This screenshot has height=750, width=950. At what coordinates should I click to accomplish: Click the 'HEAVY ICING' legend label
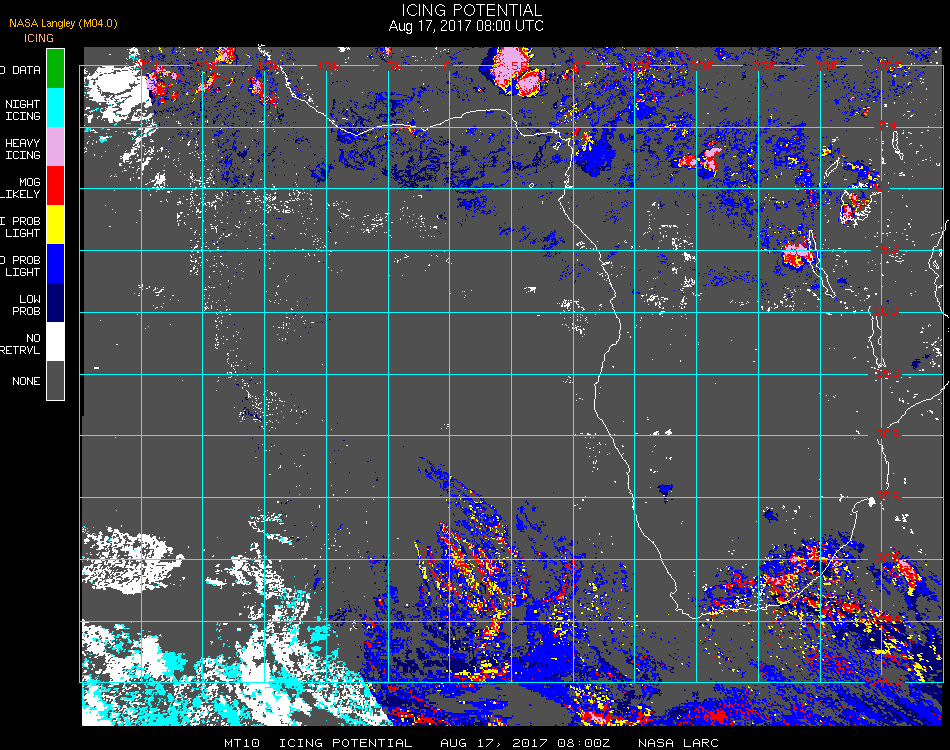tap(22, 149)
